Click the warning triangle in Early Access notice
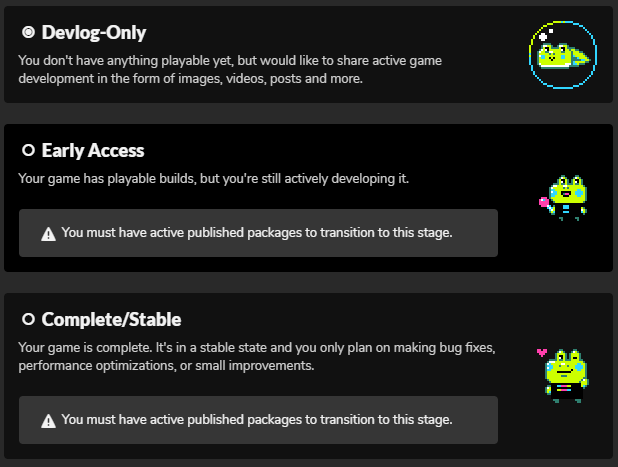 [48, 233]
